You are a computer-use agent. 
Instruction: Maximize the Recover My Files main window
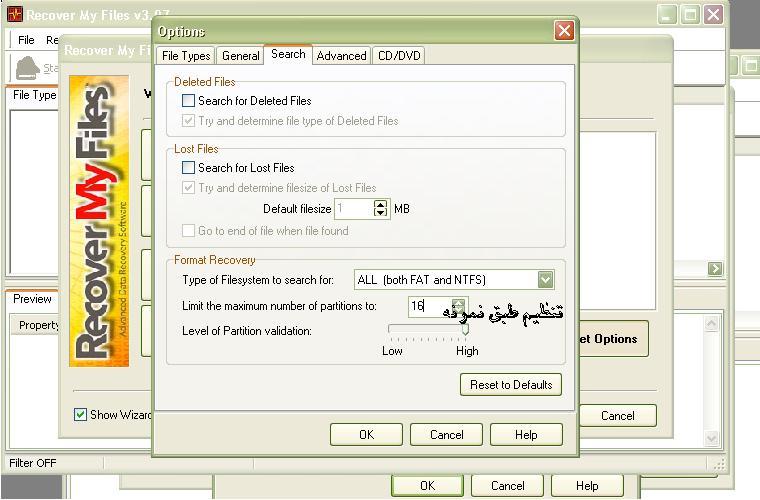coord(690,15)
